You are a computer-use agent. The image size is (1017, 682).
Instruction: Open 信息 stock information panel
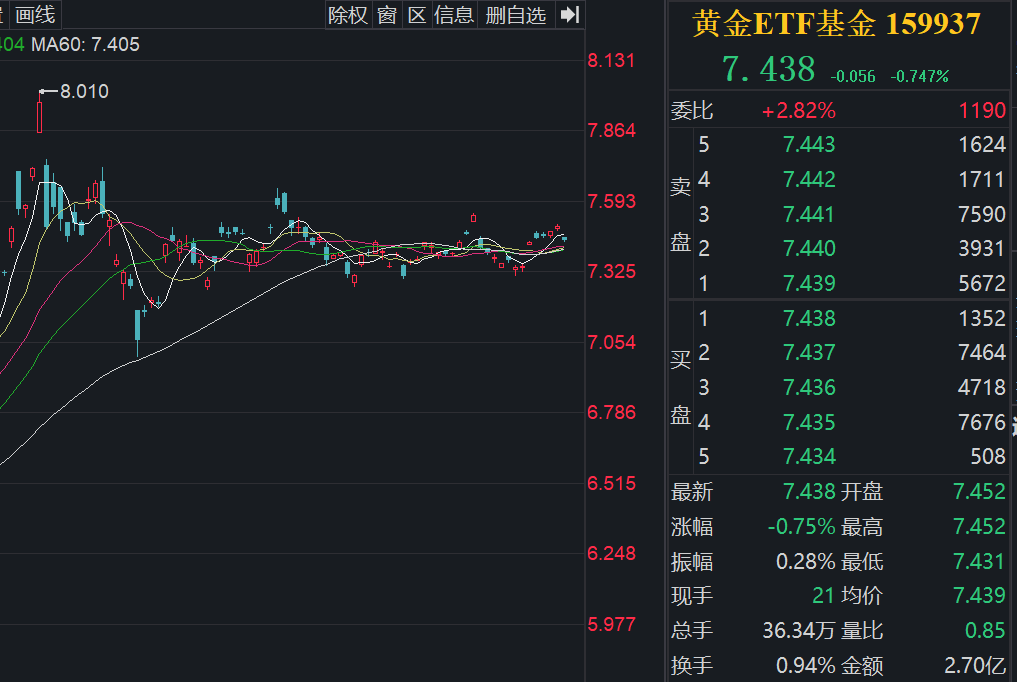tap(455, 14)
